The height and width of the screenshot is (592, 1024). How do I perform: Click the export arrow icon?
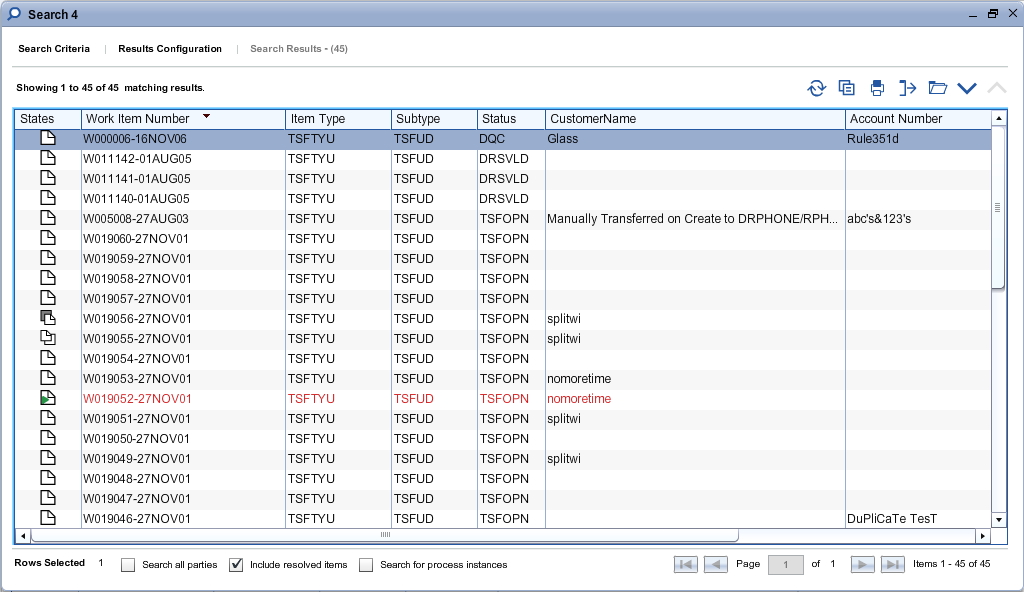[907, 88]
